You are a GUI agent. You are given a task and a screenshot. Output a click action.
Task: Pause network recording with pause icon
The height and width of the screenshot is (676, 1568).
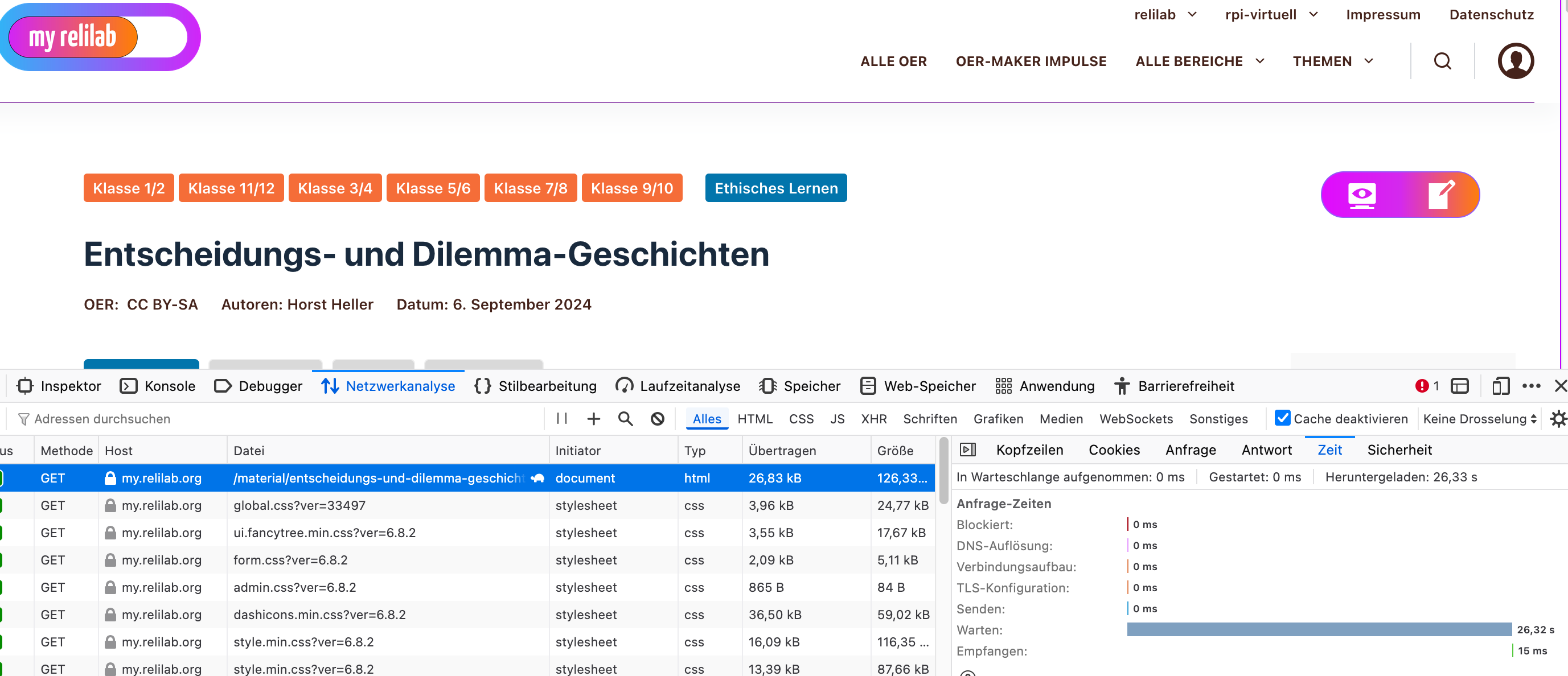click(562, 419)
